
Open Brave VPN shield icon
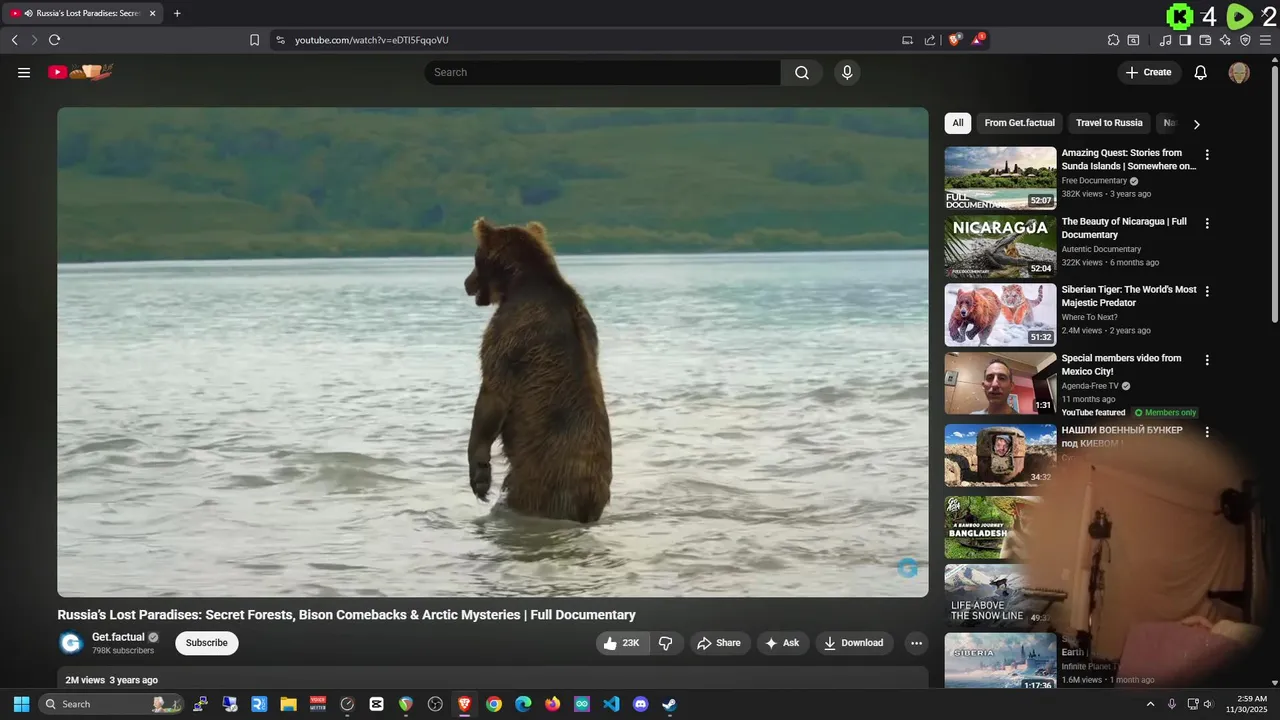(x=1245, y=40)
